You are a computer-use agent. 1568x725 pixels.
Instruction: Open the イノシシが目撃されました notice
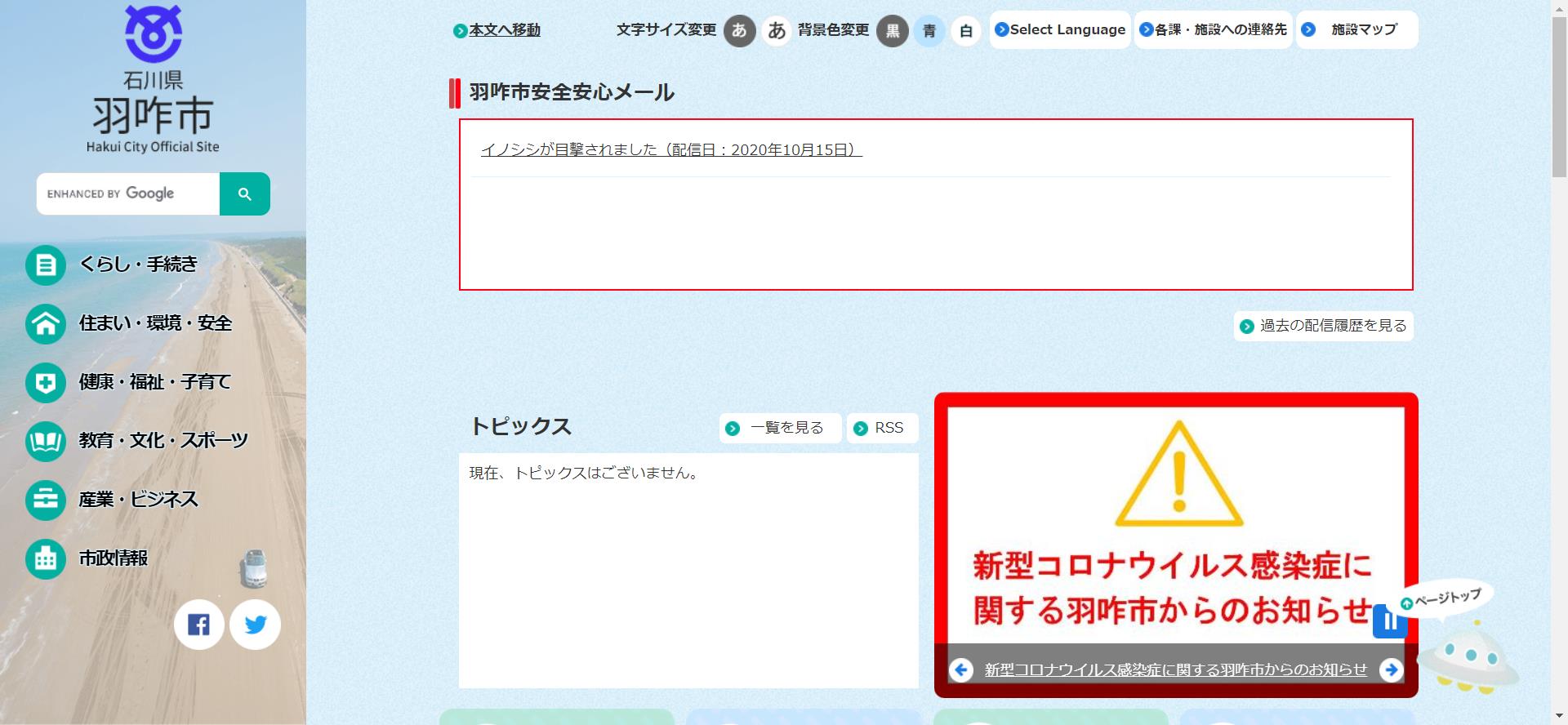pyautogui.click(x=671, y=149)
